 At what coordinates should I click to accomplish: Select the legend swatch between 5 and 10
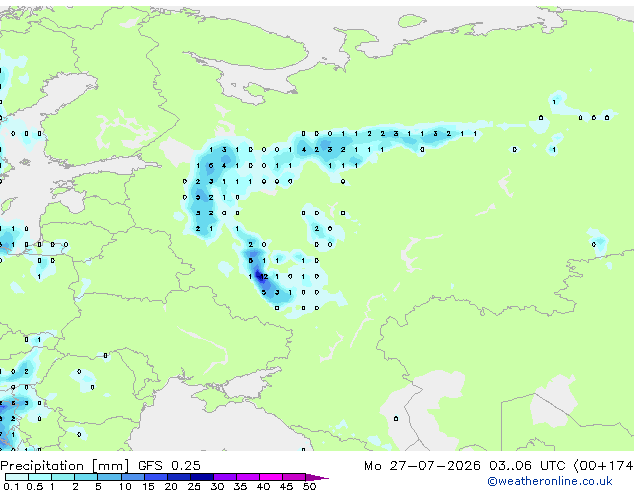pyautogui.click(x=110, y=477)
